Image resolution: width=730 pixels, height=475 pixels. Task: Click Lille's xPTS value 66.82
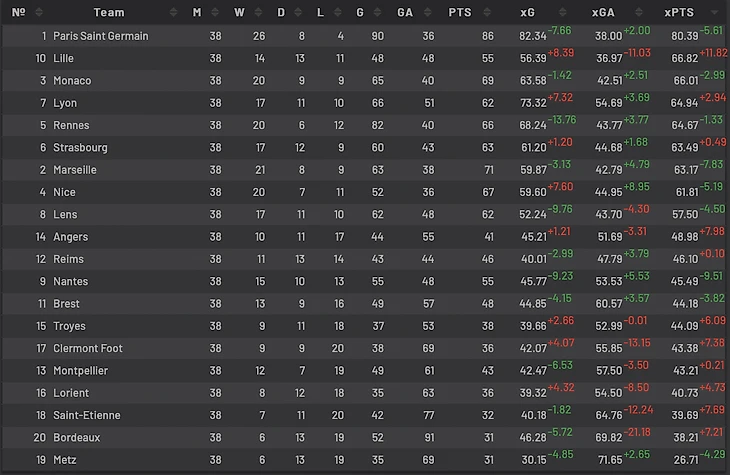coord(685,59)
